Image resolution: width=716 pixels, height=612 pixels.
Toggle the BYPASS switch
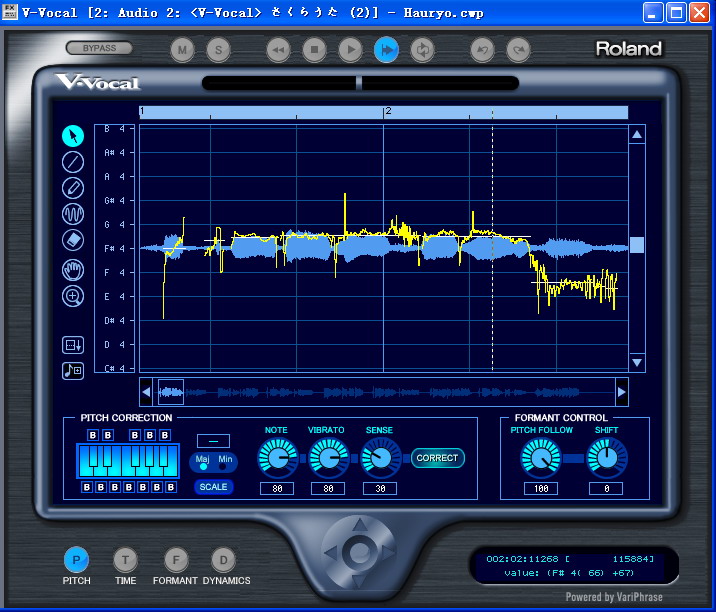pos(99,48)
